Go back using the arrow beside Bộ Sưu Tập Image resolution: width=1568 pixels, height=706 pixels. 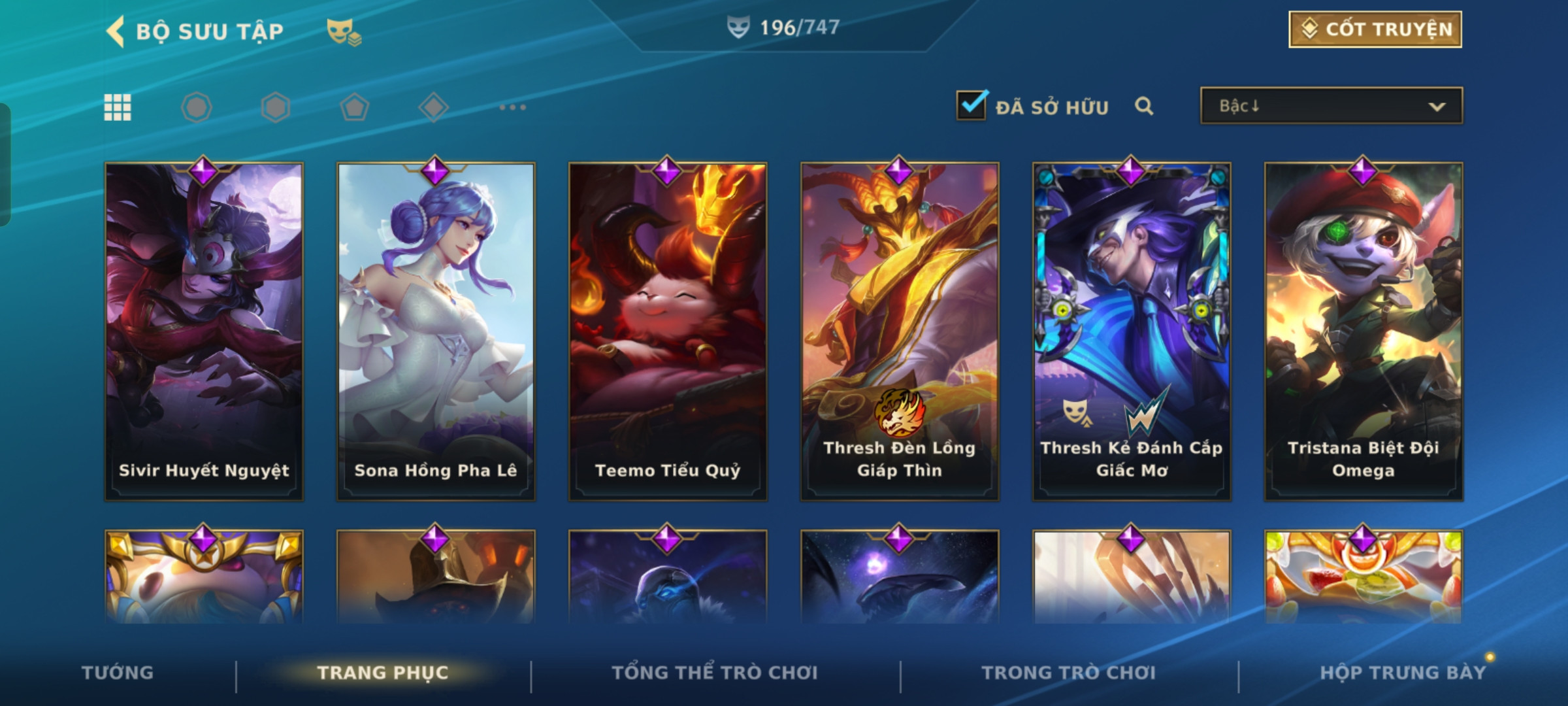coord(116,31)
